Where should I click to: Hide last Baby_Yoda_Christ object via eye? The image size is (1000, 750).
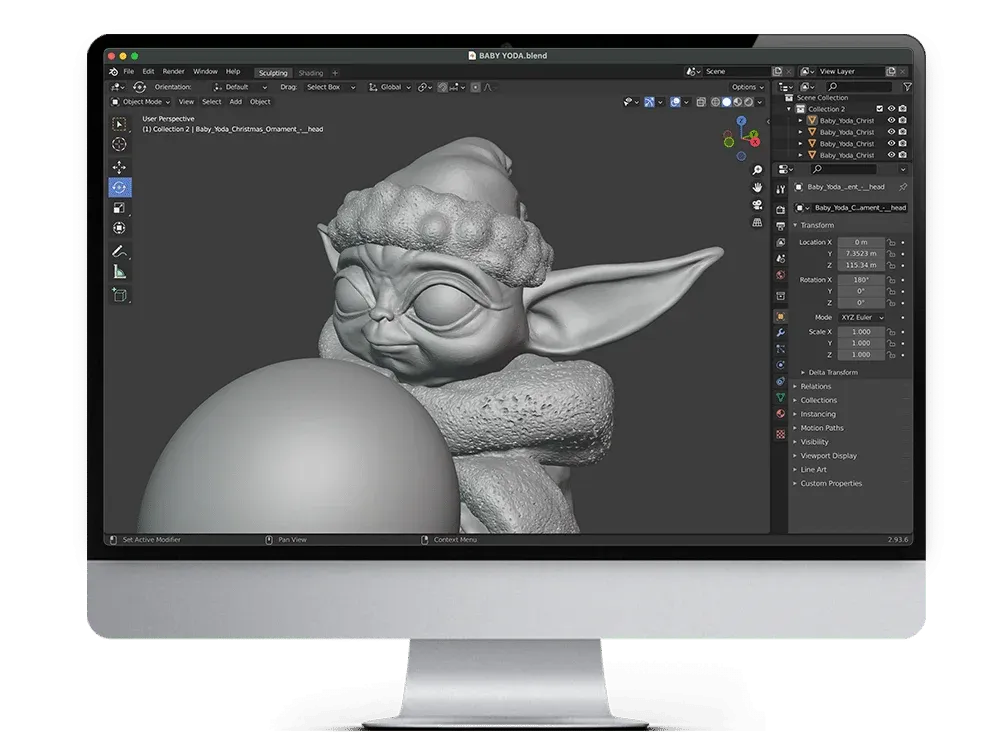(892, 155)
